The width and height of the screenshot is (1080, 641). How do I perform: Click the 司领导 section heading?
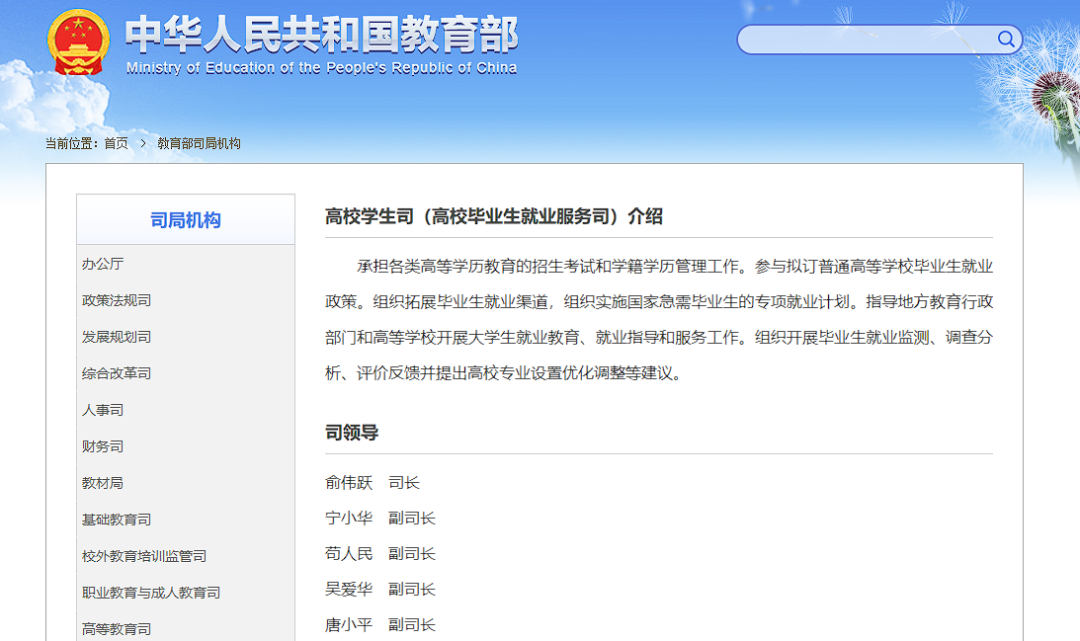[x=352, y=432]
